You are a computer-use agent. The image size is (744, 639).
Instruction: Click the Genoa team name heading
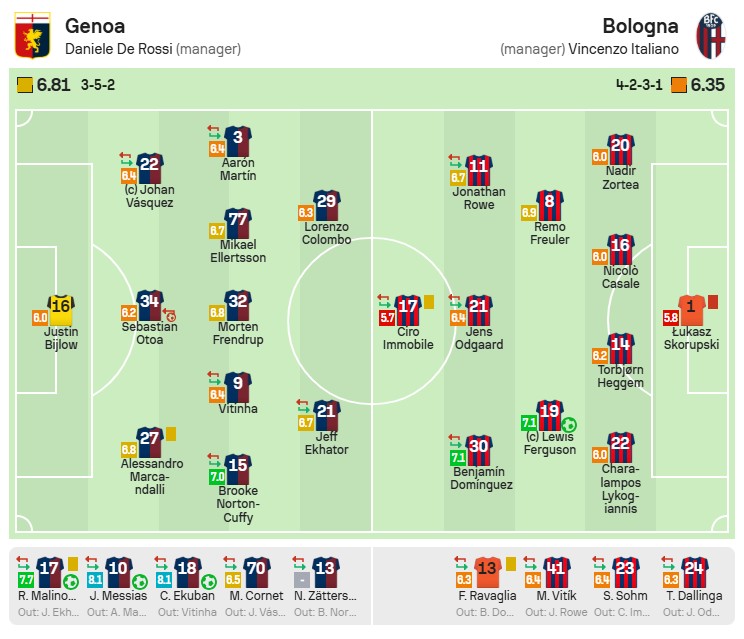click(94, 26)
